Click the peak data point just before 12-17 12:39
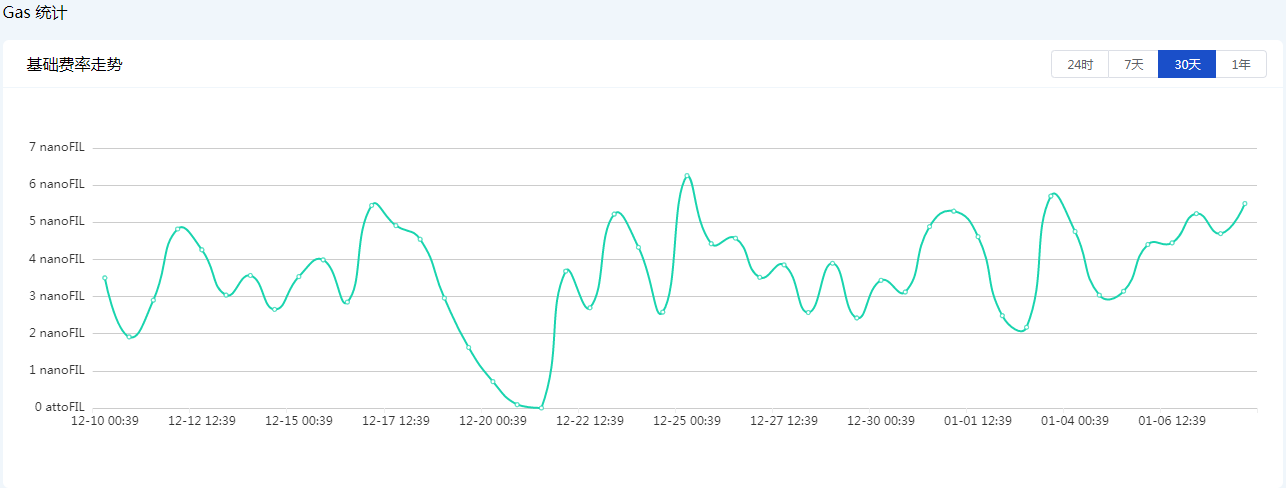Viewport: 1286px width, 488px height. pos(372,205)
